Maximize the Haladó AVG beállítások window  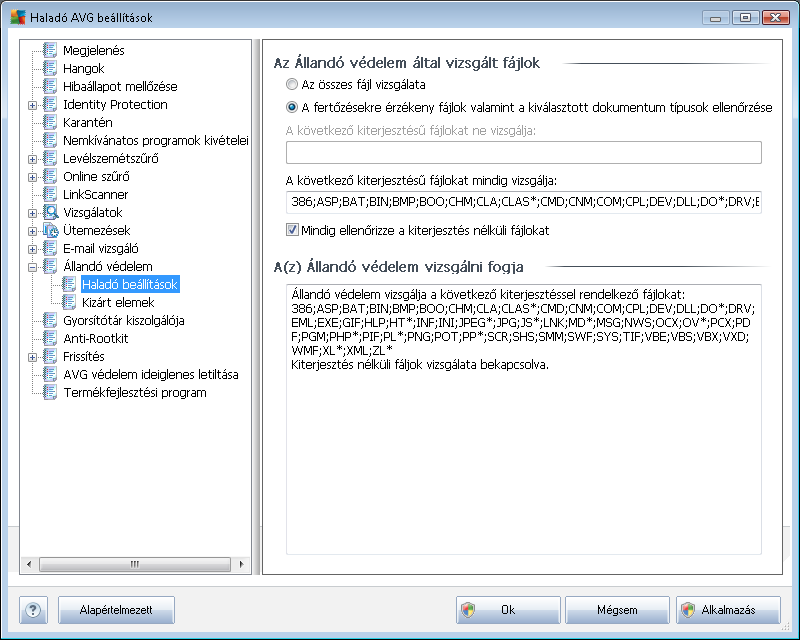tap(745, 18)
